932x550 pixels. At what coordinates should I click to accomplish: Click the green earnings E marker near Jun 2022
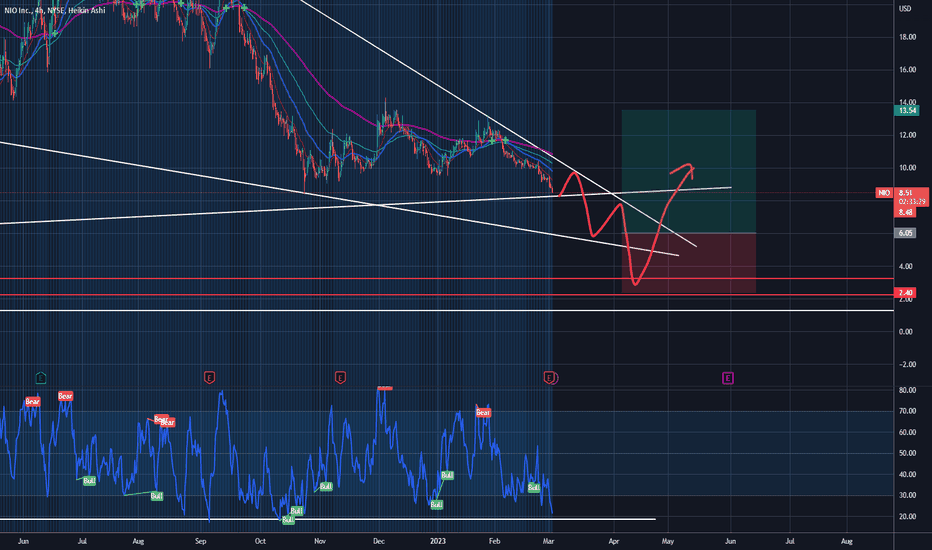(40, 378)
